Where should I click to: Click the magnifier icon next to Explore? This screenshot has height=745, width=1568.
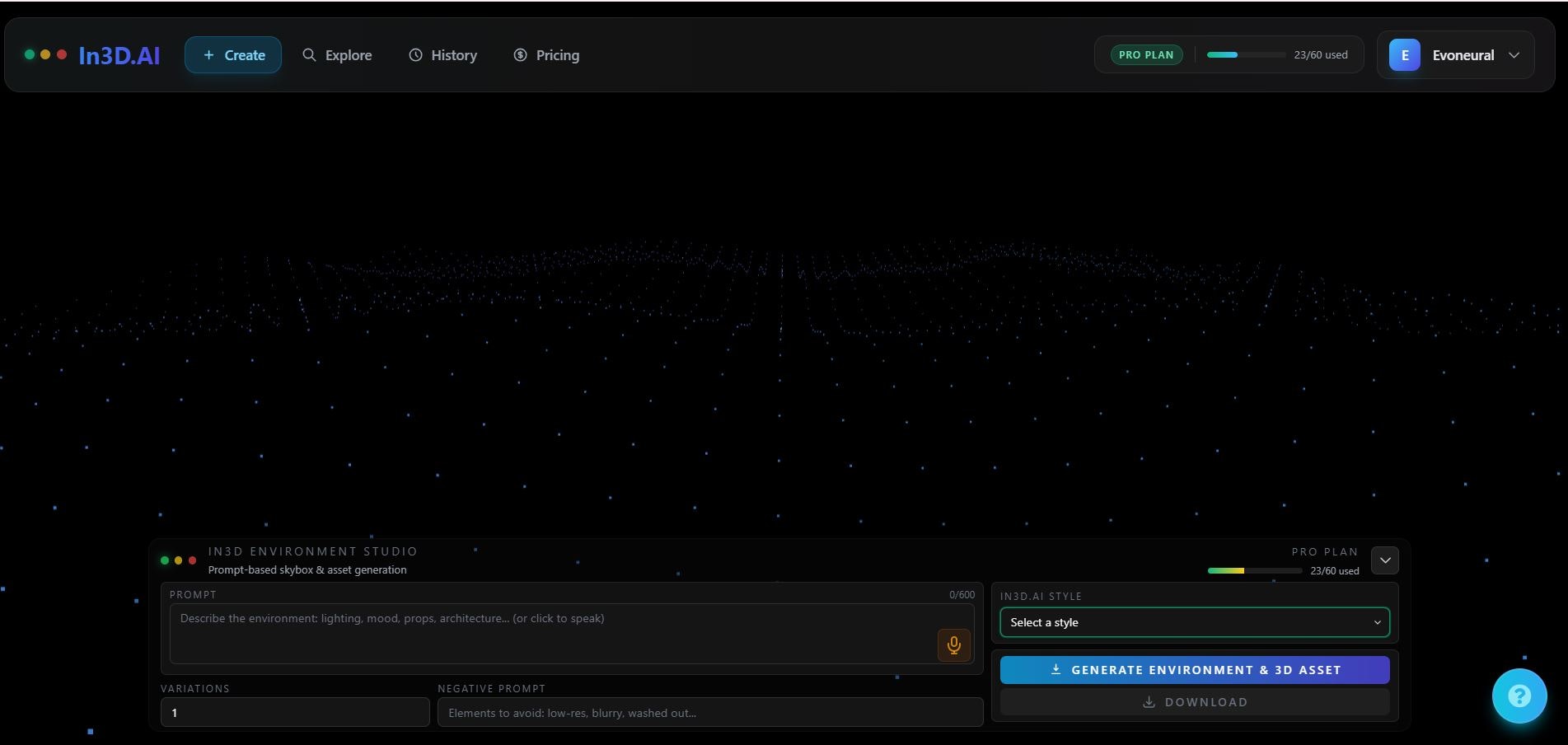(309, 54)
